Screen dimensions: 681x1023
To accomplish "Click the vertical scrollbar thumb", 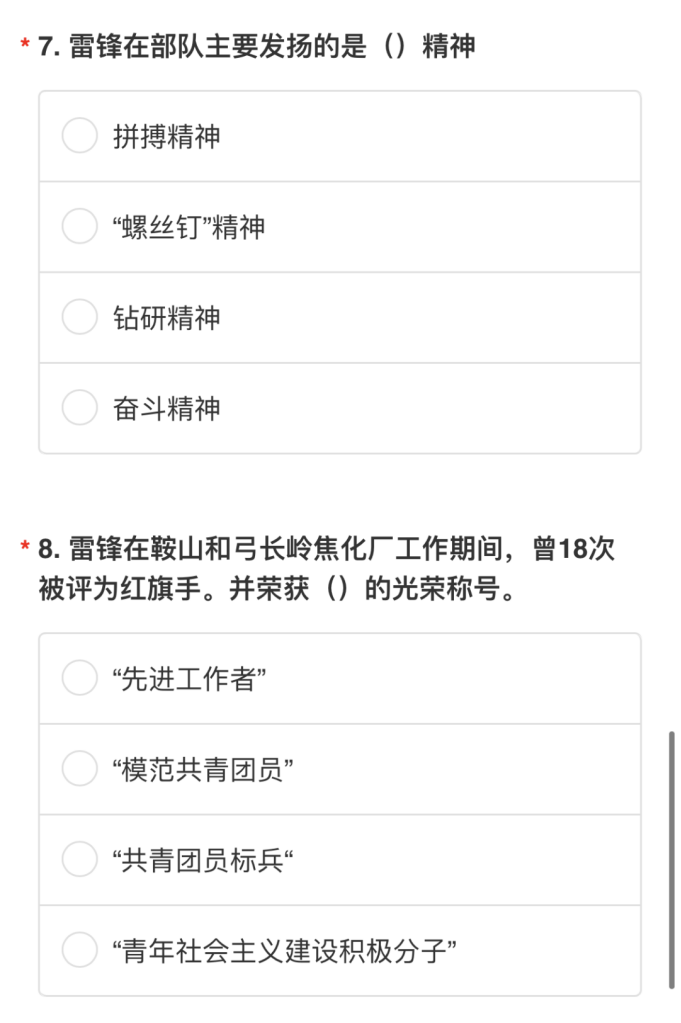I will click(671, 860).
